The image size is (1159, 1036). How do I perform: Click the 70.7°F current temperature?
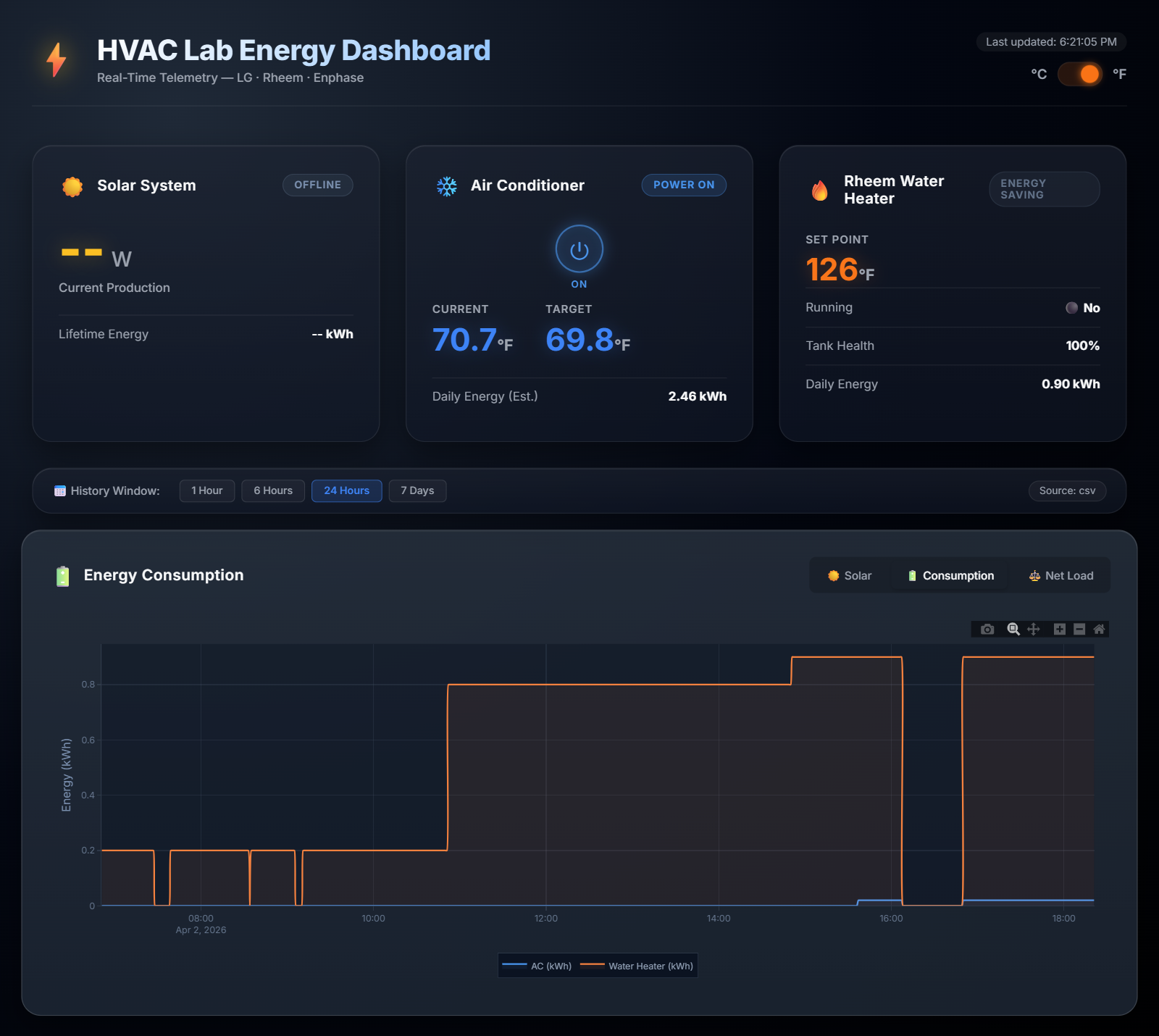[472, 340]
